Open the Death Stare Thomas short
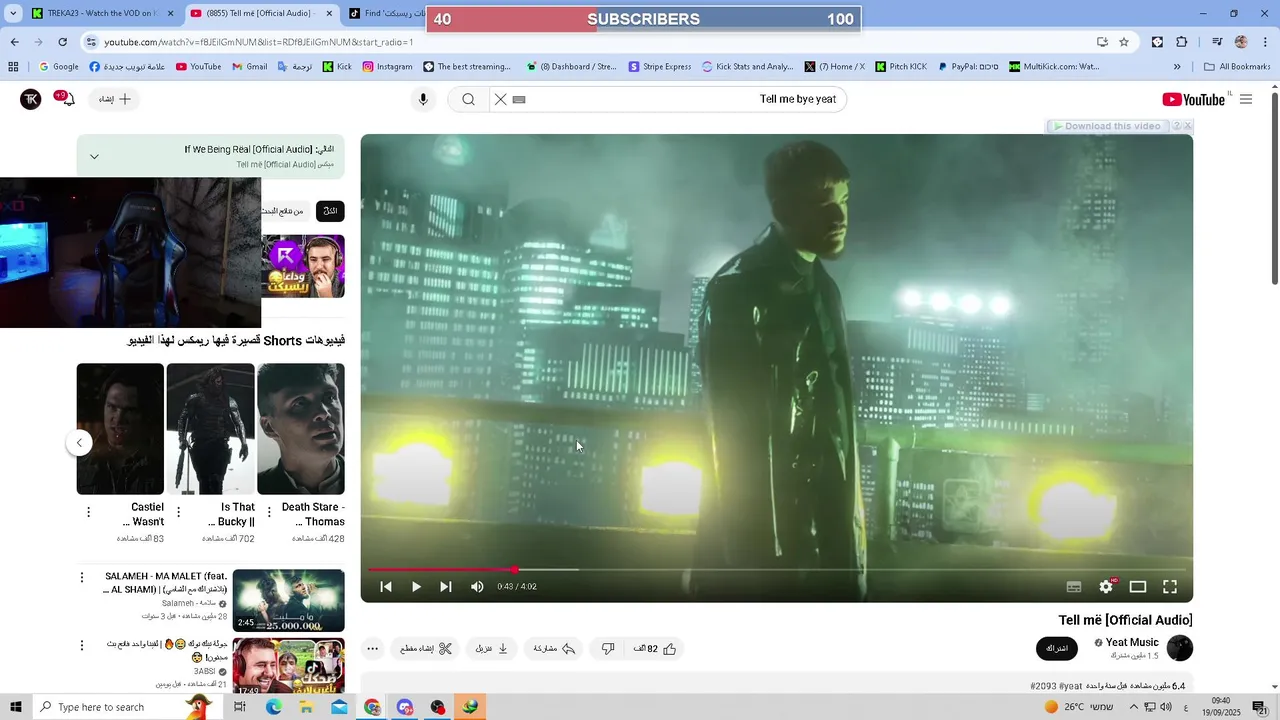Image resolution: width=1280 pixels, height=720 pixels. (x=301, y=429)
